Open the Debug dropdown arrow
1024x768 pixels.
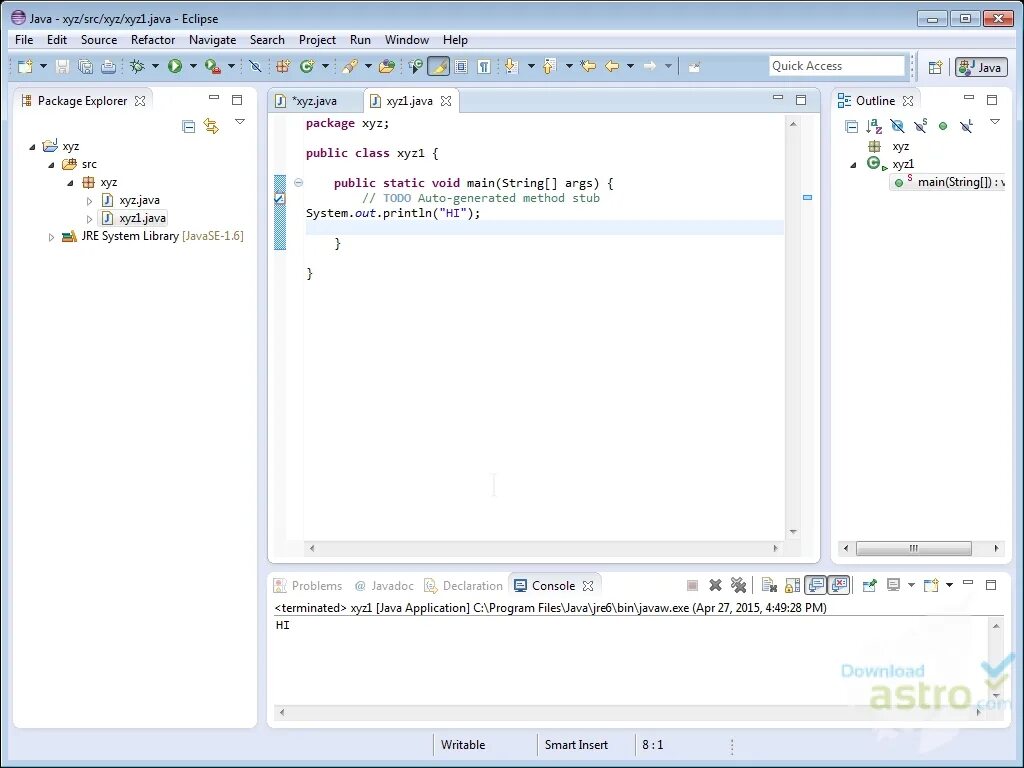pyautogui.click(x=155, y=66)
